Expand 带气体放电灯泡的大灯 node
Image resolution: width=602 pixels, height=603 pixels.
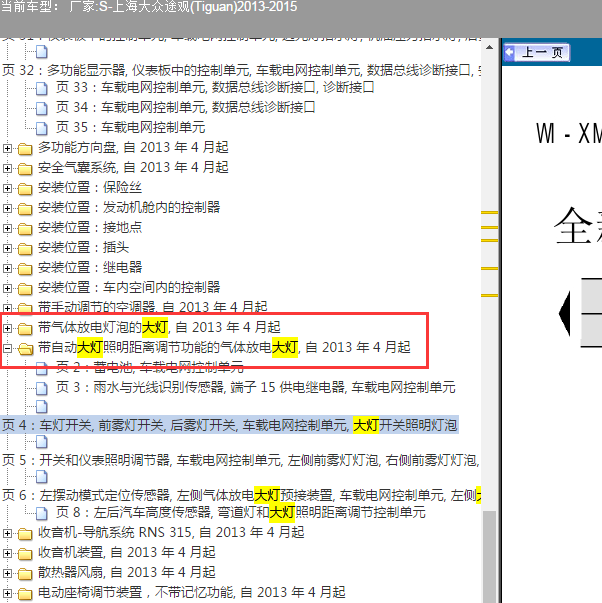coord(7,328)
